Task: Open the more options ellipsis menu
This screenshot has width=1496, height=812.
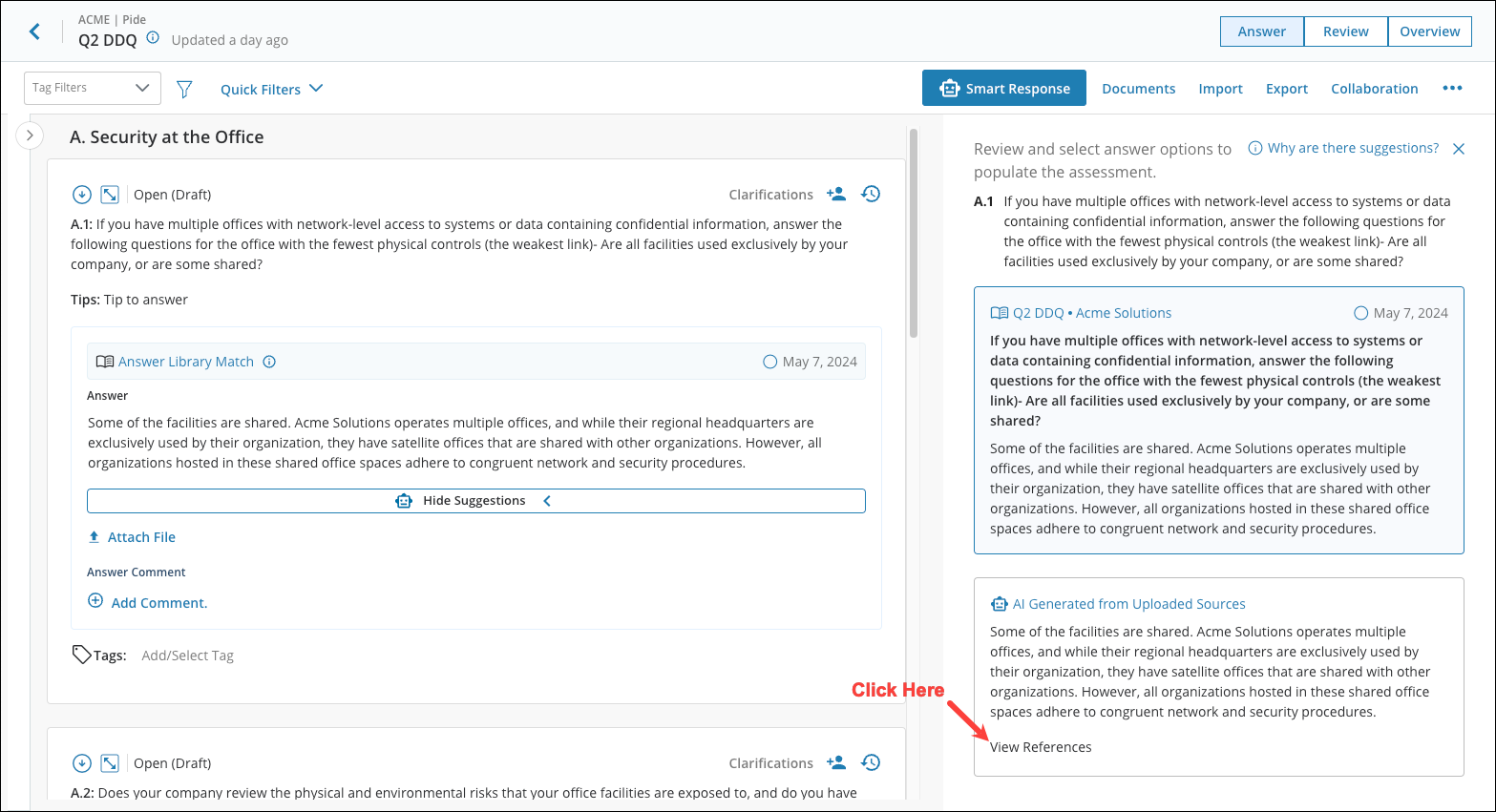Action: tap(1452, 88)
